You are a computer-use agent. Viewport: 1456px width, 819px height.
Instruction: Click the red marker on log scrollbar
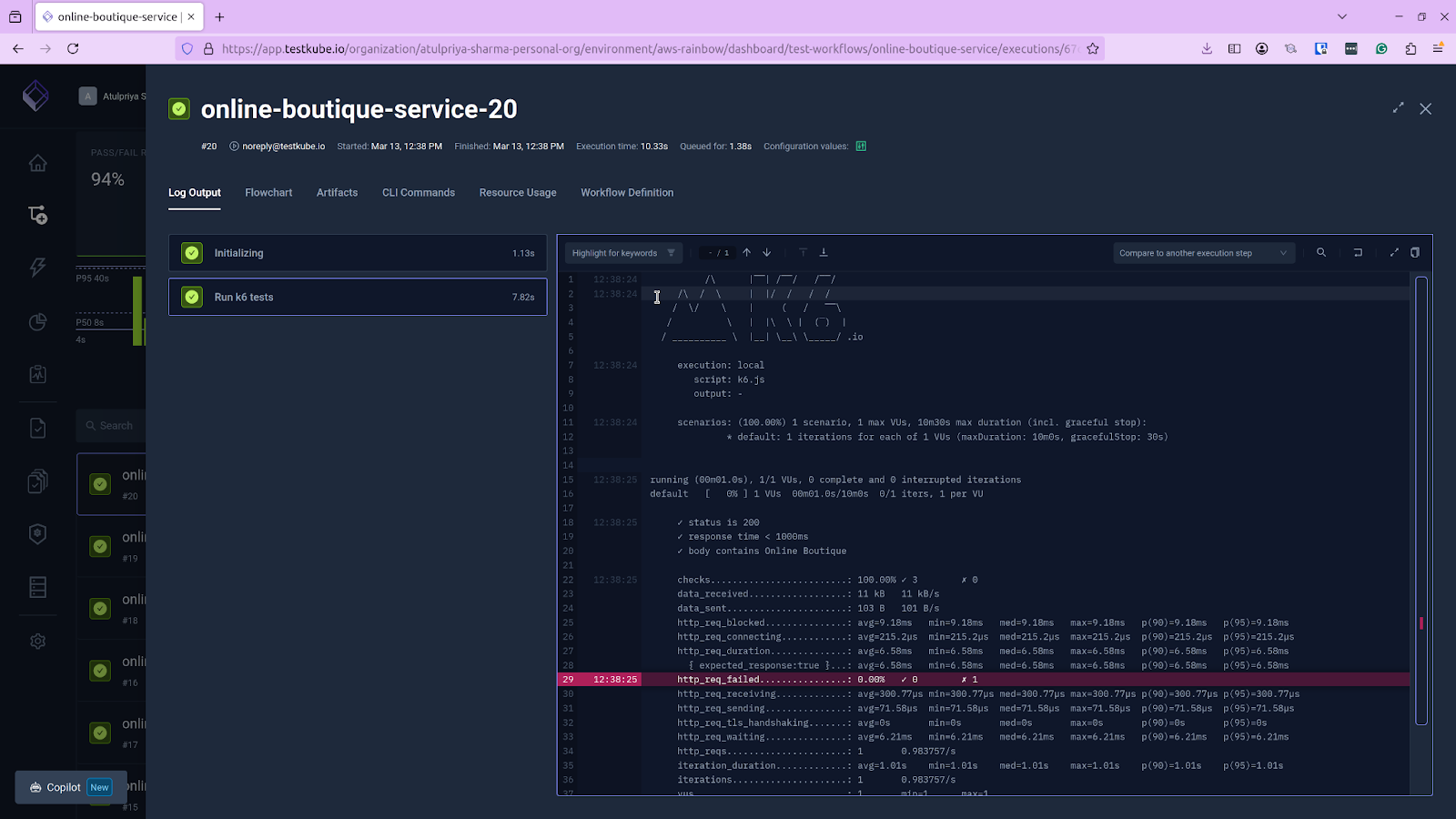click(1421, 623)
